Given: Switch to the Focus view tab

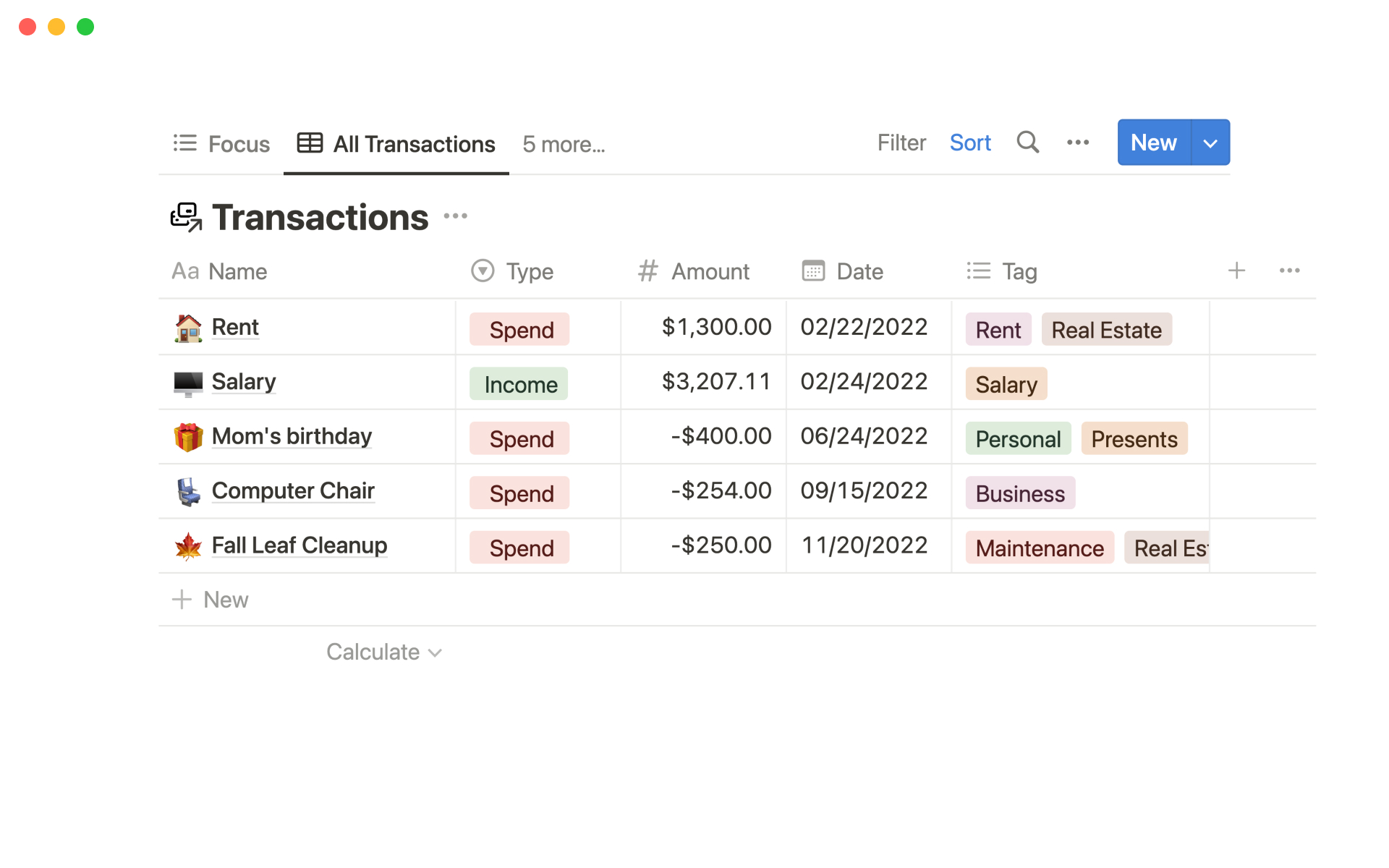Looking at the screenshot, I should (221, 144).
